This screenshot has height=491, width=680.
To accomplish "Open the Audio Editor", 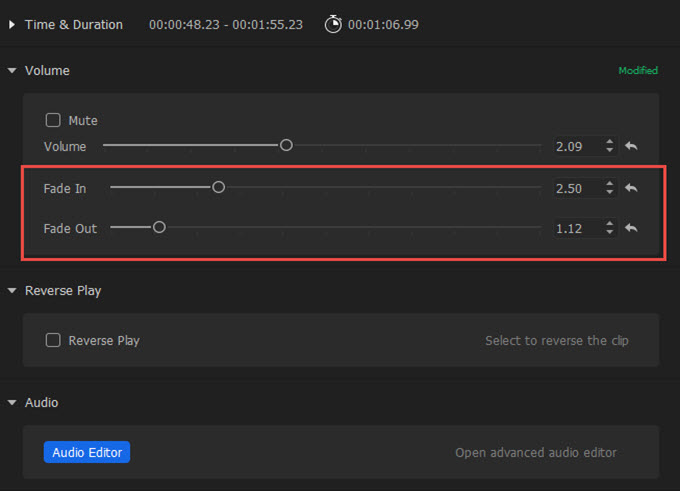I will 87,452.
